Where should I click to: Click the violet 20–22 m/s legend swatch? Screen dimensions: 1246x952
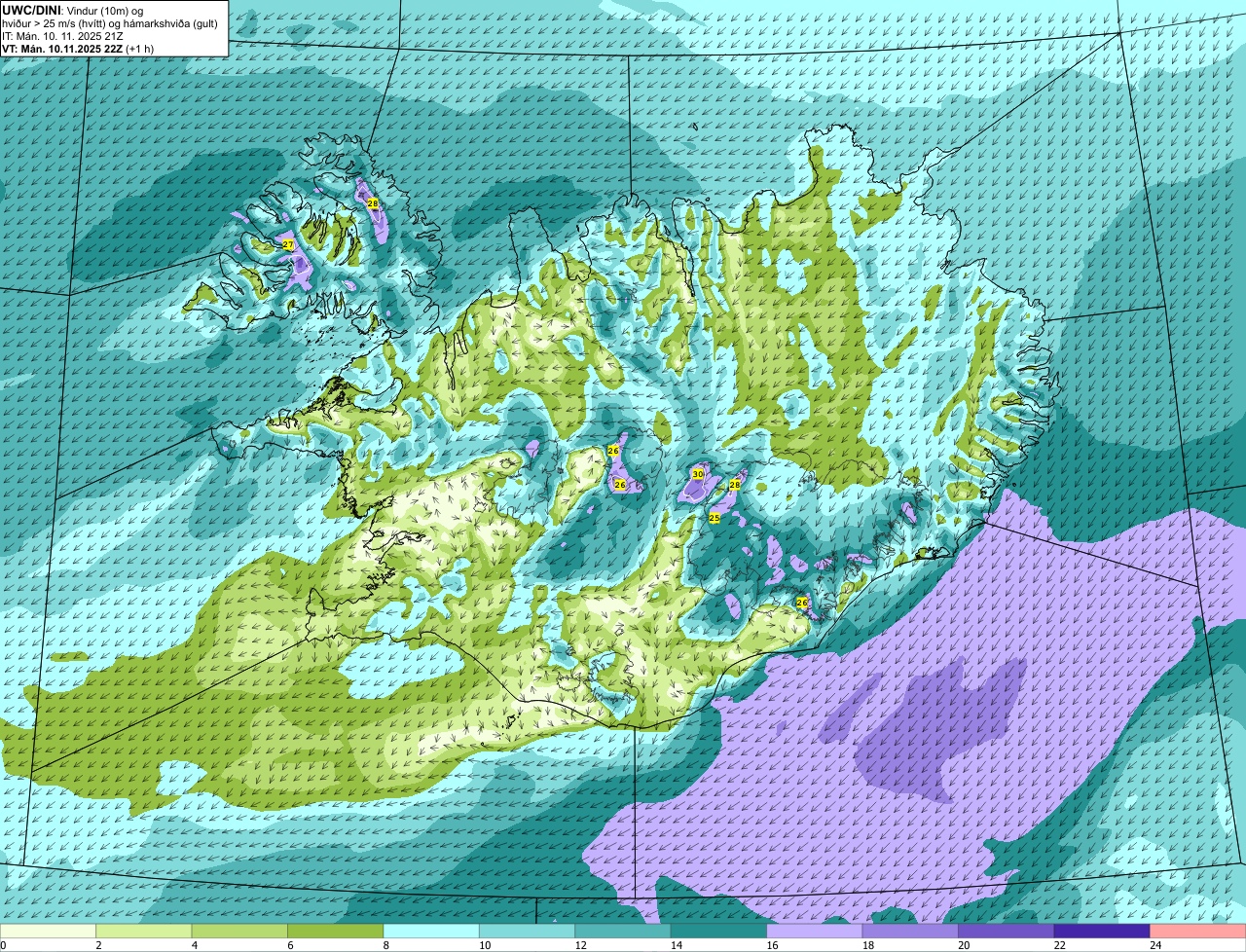click(x=1007, y=931)
